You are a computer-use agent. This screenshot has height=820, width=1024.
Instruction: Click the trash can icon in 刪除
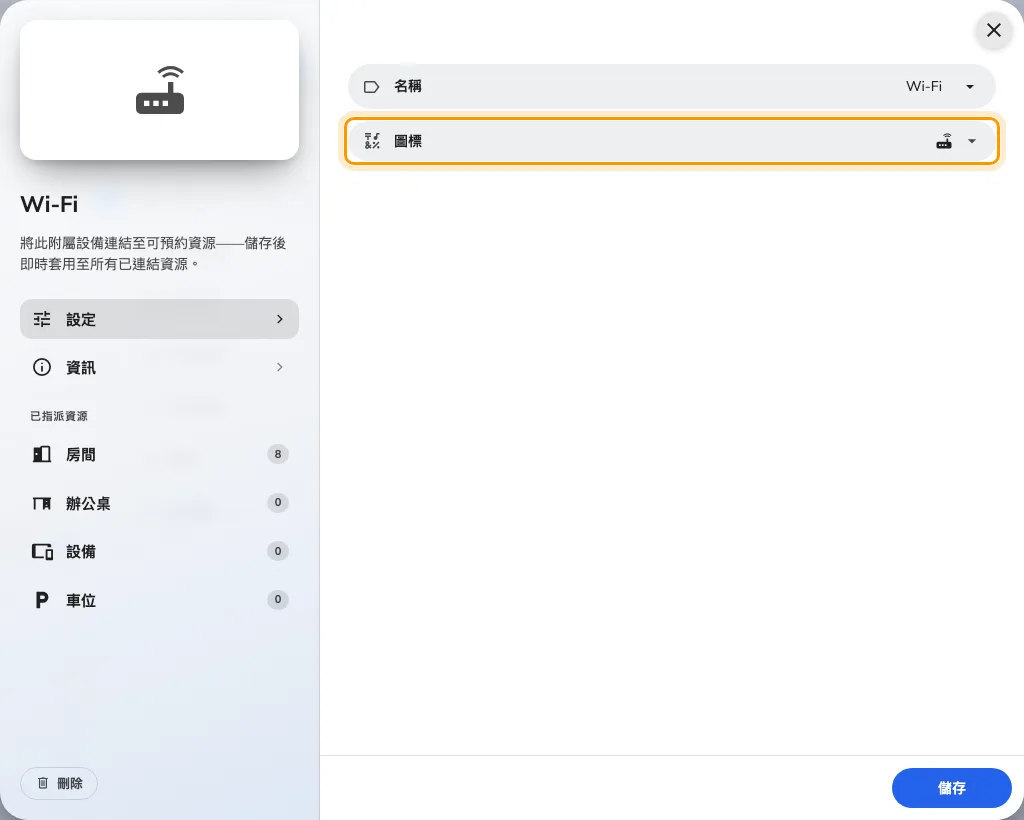tap(43, 783)
